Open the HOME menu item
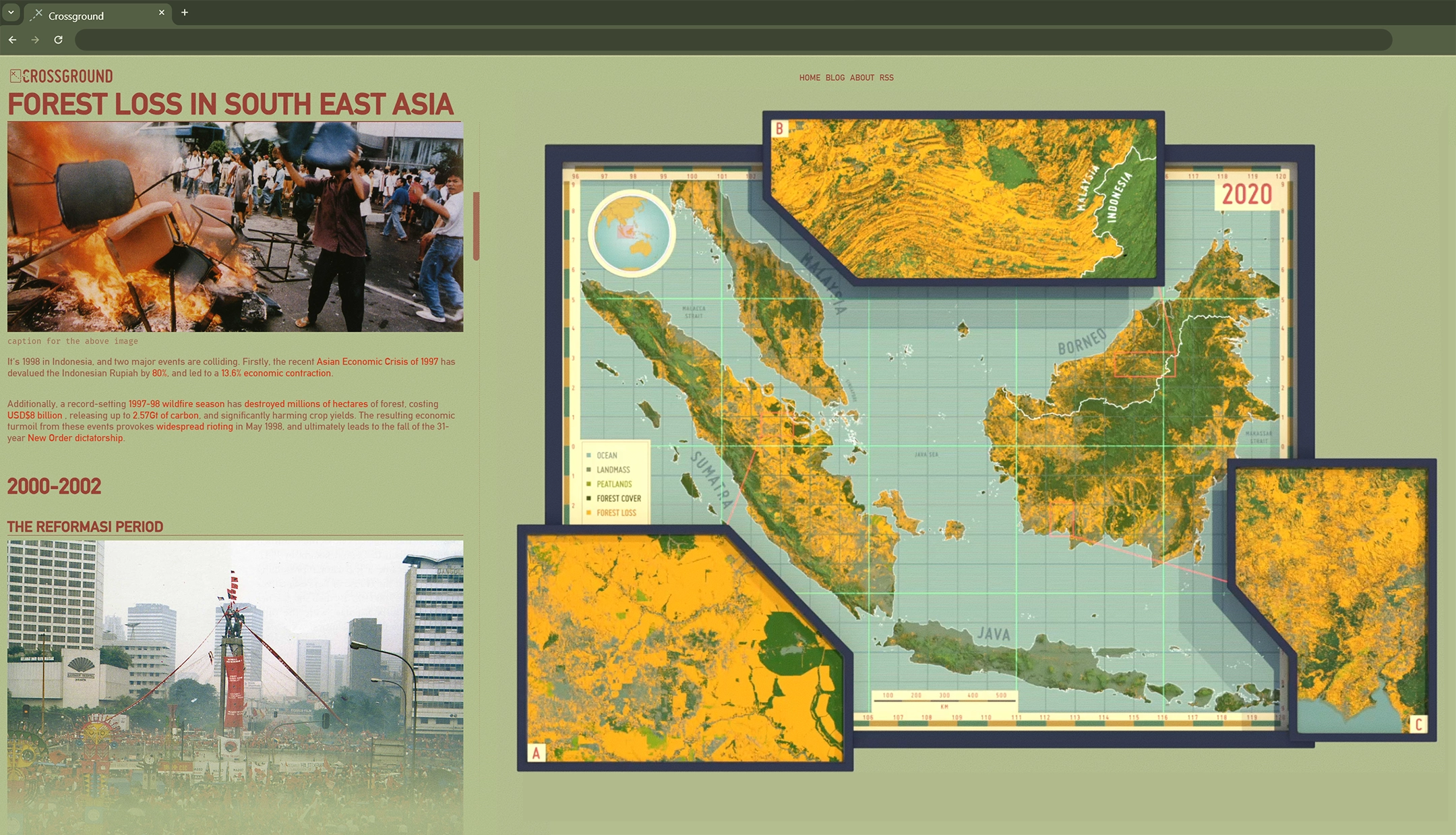The image size is (1456, 835). coord(810,78)
